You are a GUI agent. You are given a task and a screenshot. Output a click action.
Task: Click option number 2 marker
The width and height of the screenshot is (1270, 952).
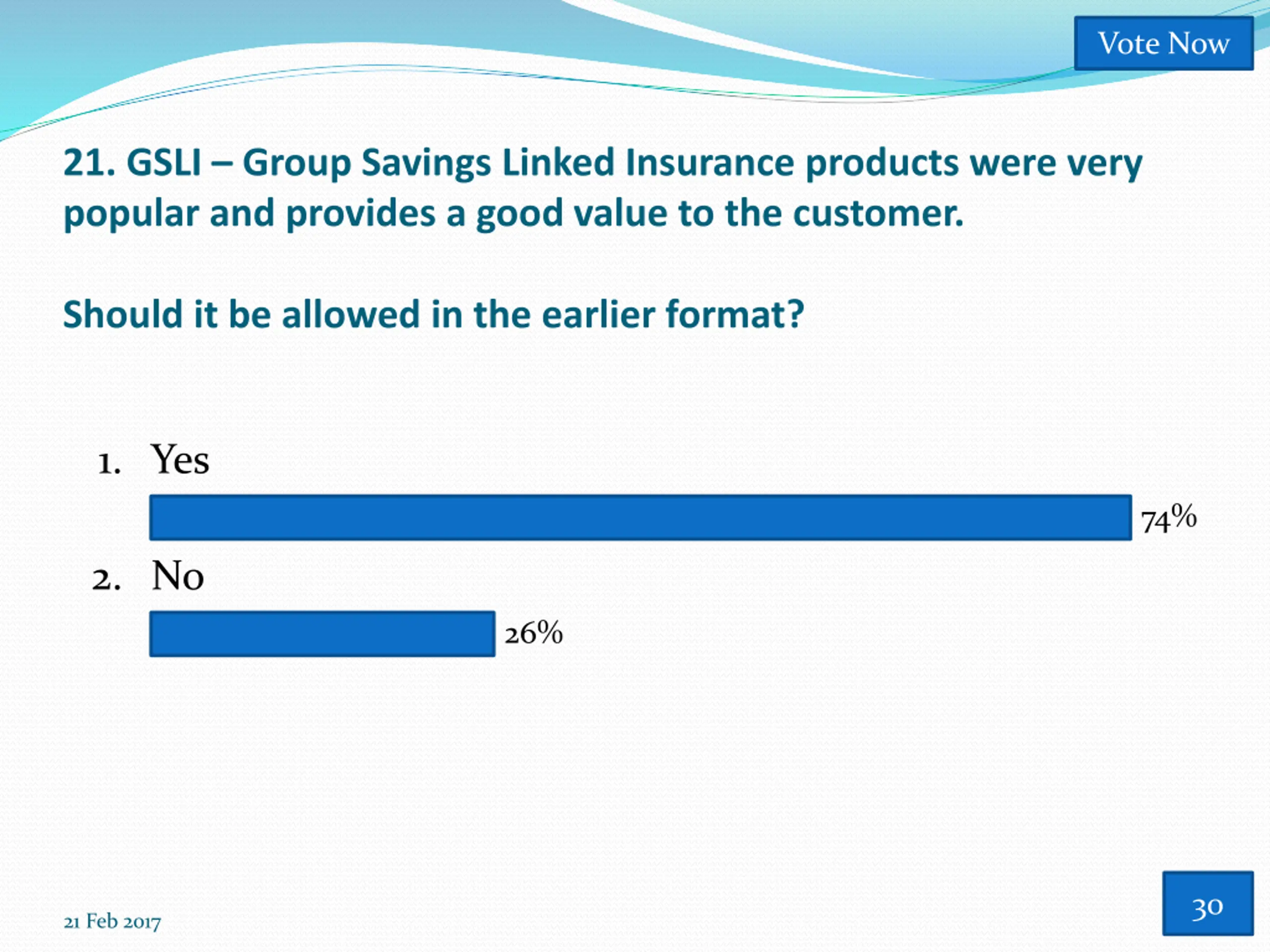107,580
